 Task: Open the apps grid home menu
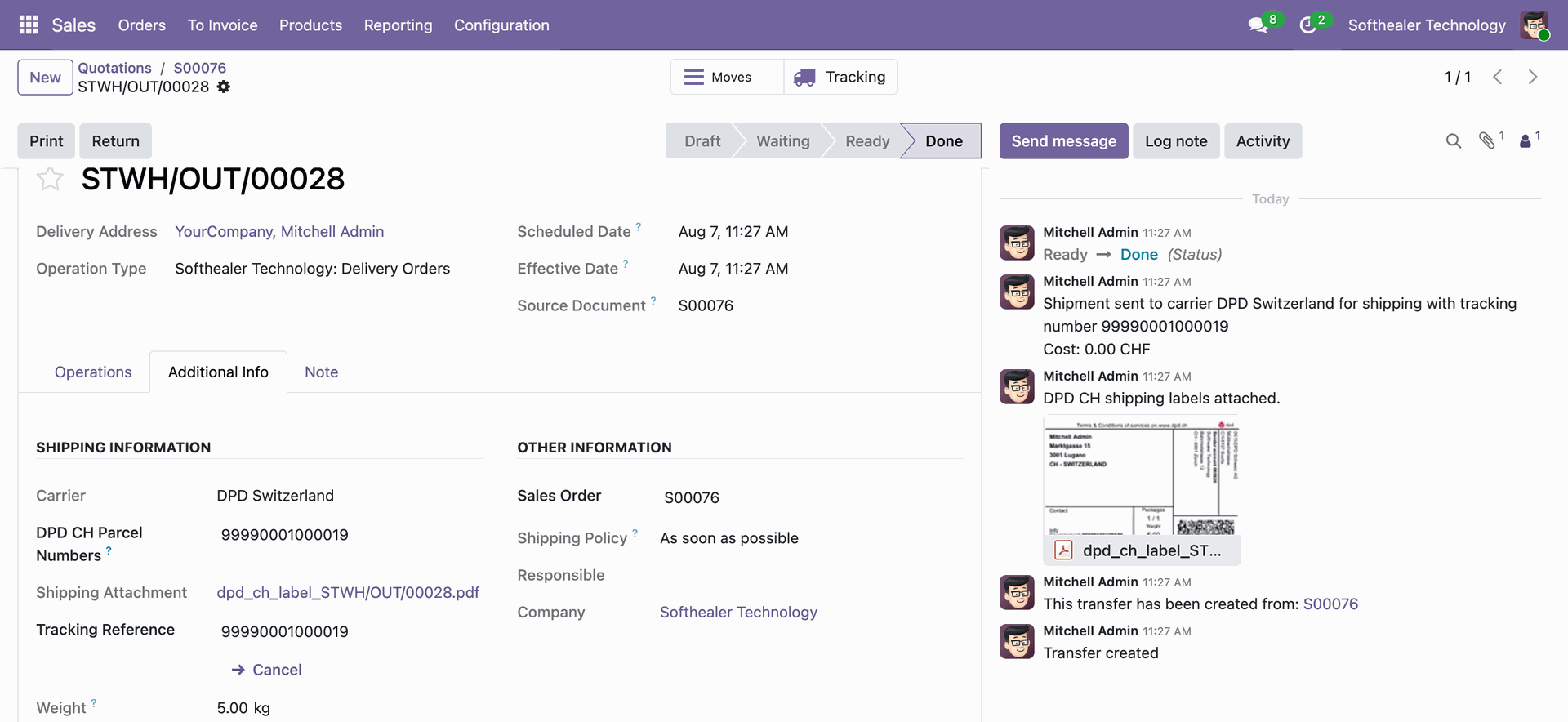pyautogui.click(x=29, y=25)
